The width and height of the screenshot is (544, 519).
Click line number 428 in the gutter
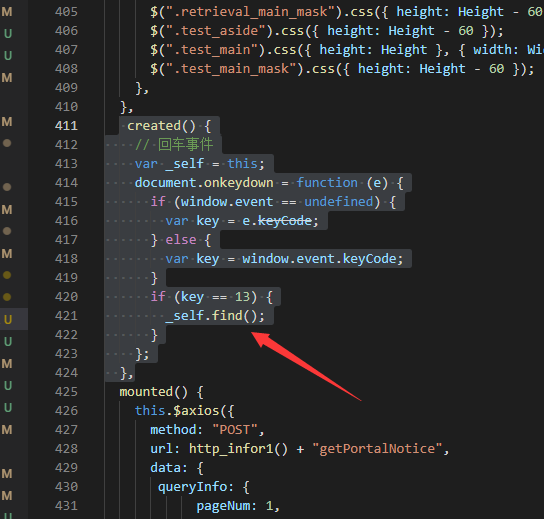(x=66, y=449)
